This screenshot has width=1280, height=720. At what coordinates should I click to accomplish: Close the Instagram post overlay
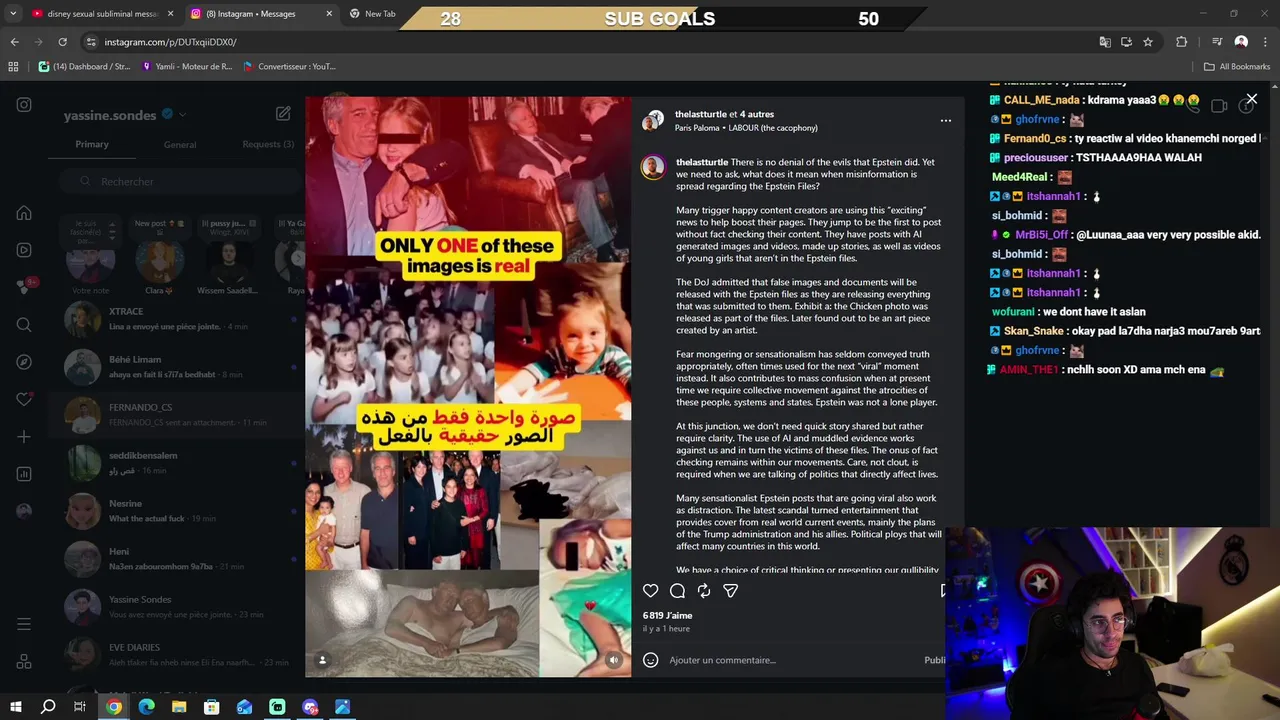(x=1251, y=99)
